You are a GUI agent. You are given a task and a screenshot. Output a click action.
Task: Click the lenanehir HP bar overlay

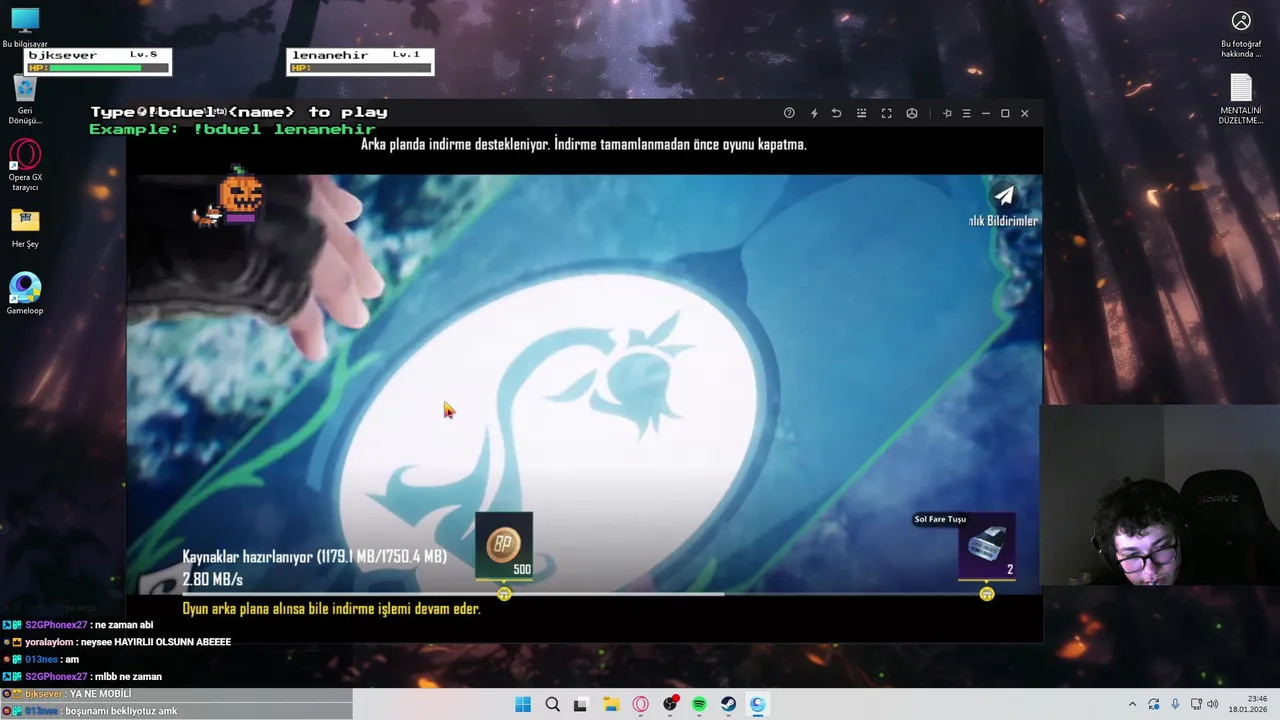coord(360,62)
